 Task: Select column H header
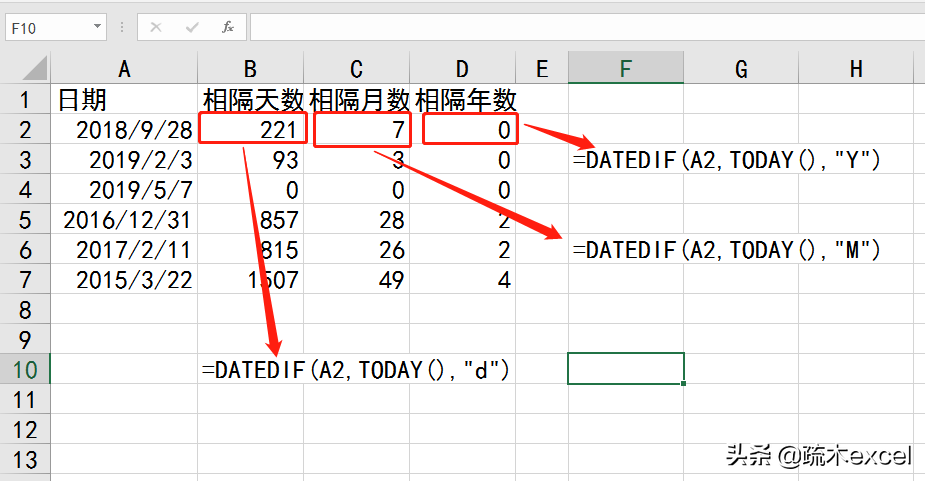tap(856, 68)
